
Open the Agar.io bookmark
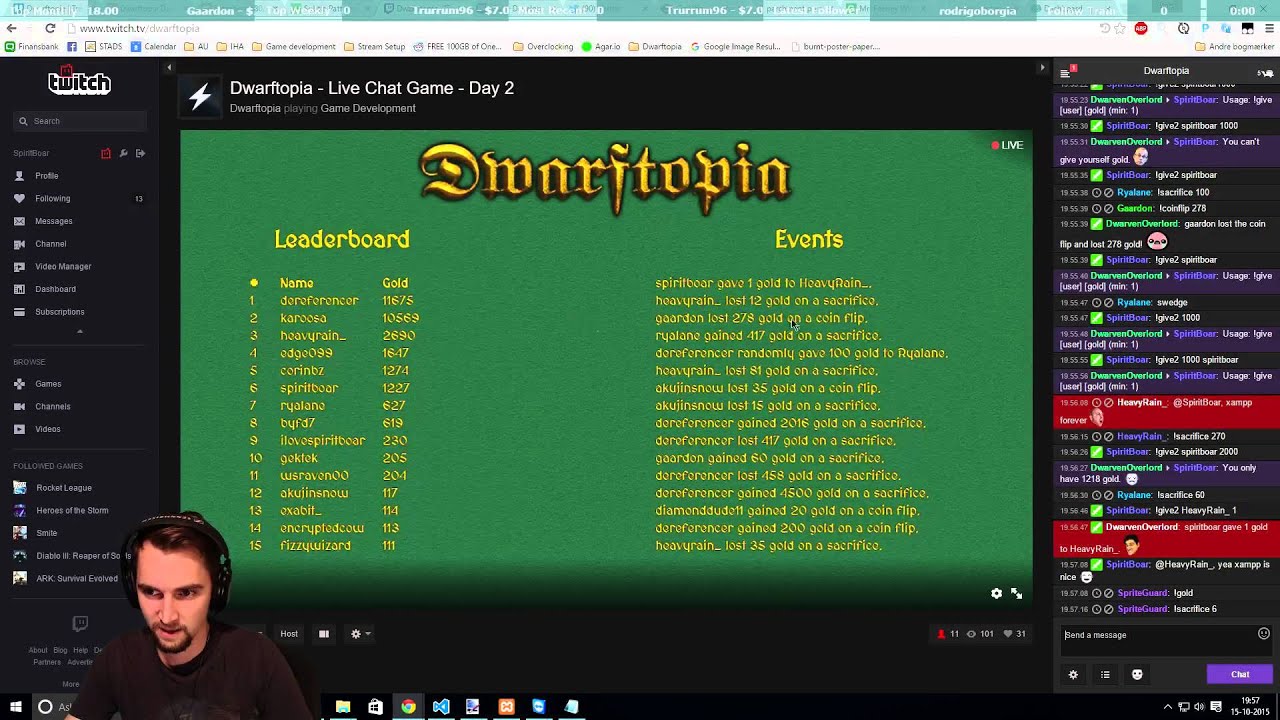click(601, 47)
